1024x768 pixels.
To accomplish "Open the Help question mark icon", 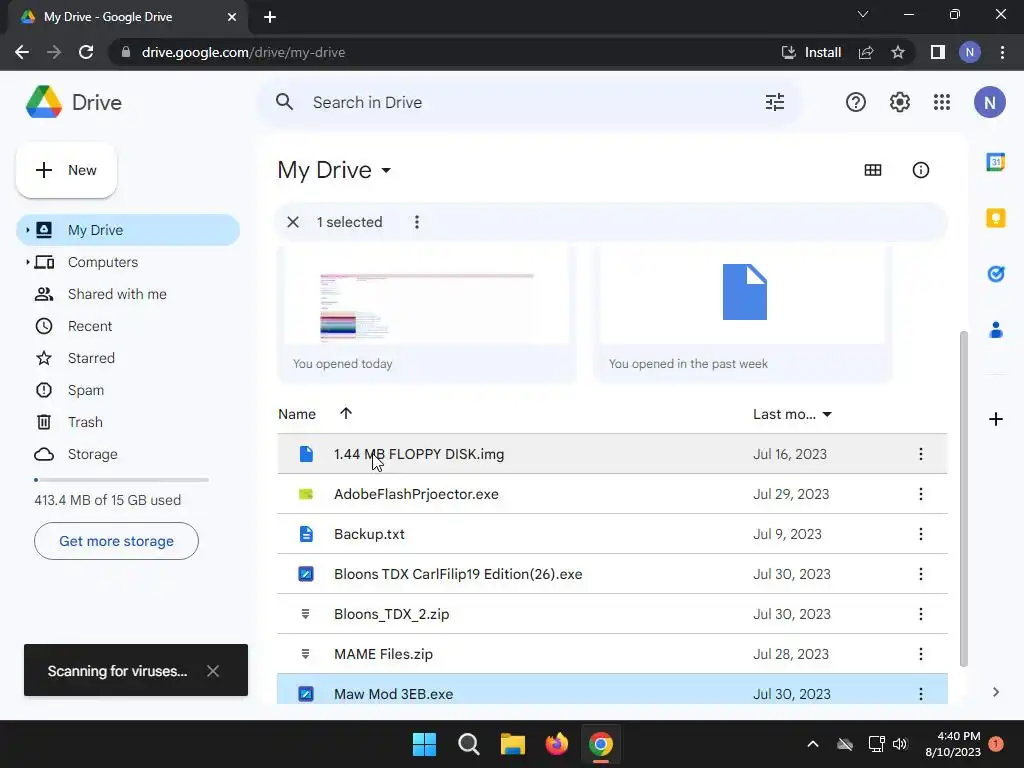I will point(856,102).
